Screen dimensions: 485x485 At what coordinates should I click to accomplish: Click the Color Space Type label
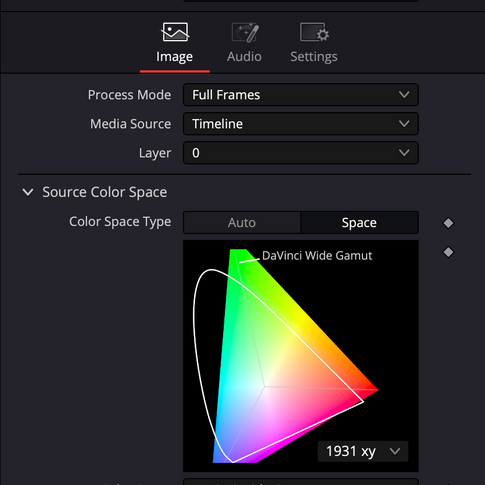[120, 222]
